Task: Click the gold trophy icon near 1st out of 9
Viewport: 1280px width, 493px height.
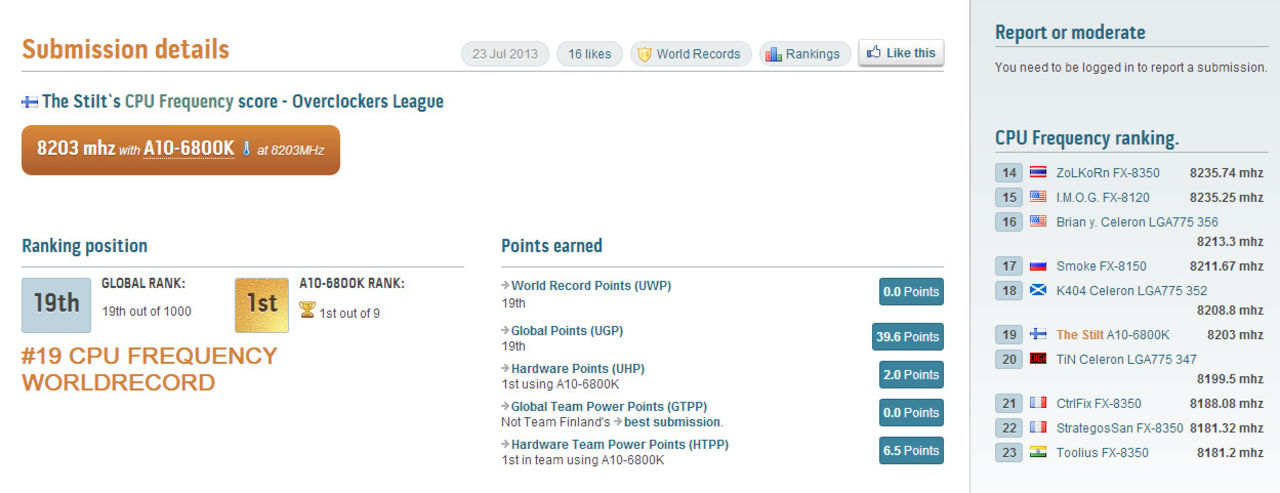Action: tap(308, 312)
